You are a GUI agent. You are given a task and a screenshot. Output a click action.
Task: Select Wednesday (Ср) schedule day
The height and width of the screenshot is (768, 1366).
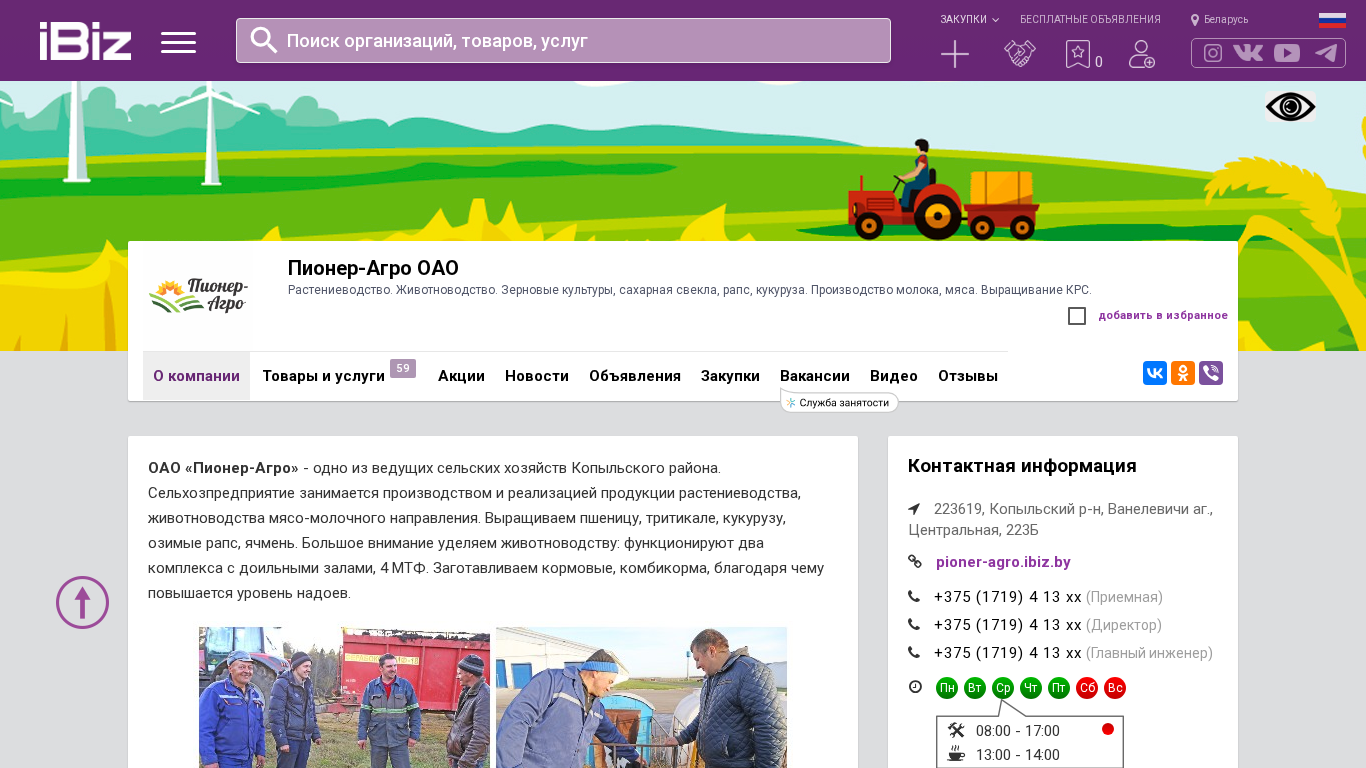[1003, 688]
